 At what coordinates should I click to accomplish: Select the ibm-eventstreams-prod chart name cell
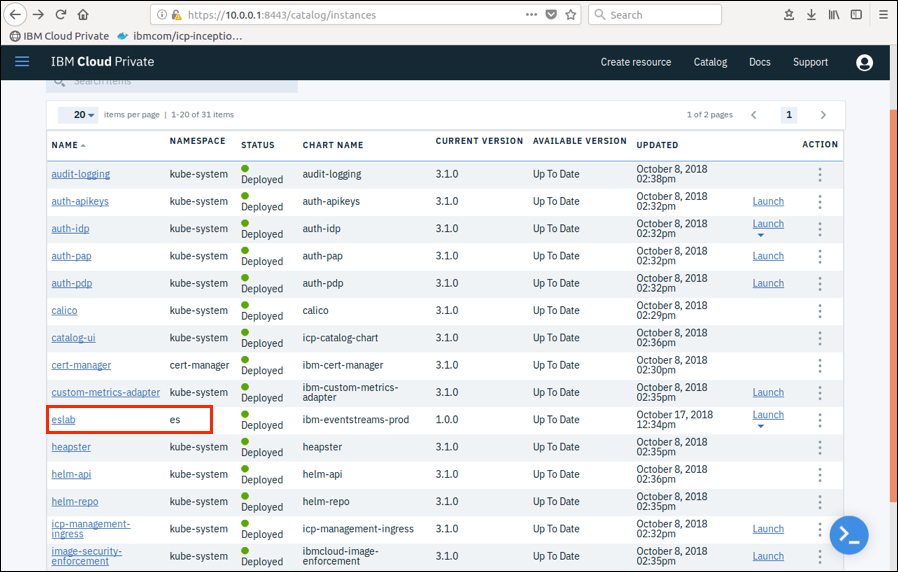coord(356,420)
